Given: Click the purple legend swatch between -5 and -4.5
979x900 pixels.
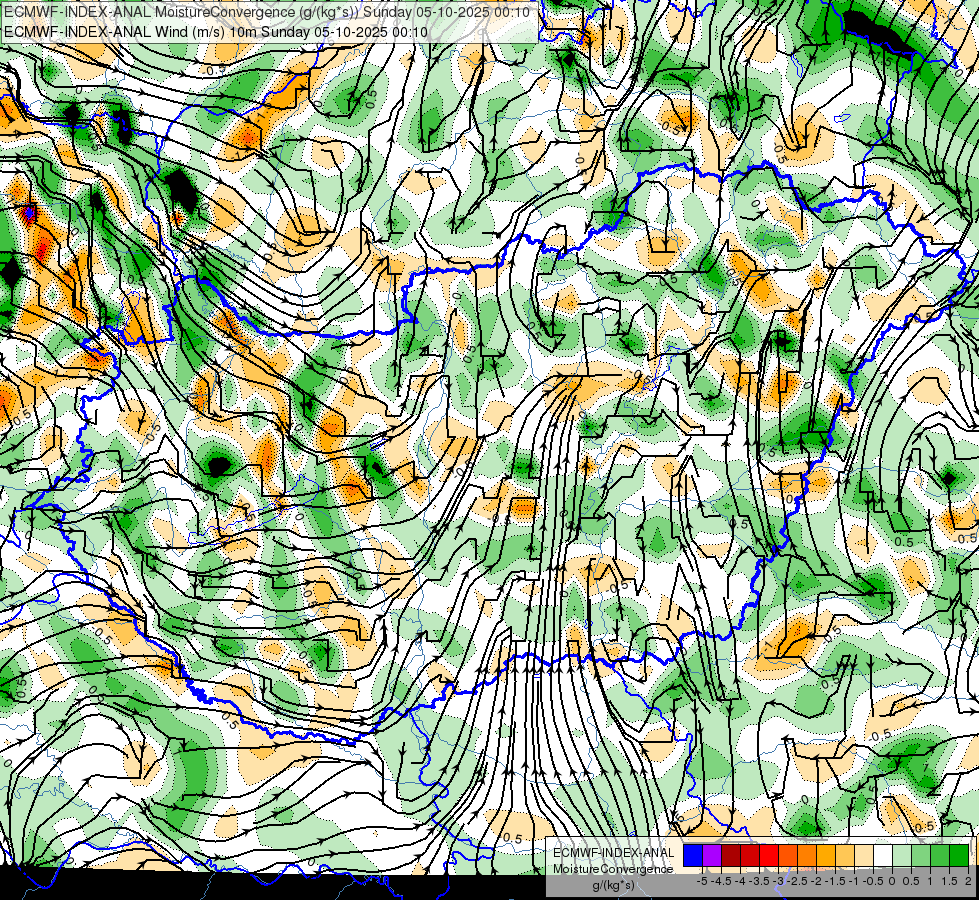Looking at the screenshot, I should 712,855.
